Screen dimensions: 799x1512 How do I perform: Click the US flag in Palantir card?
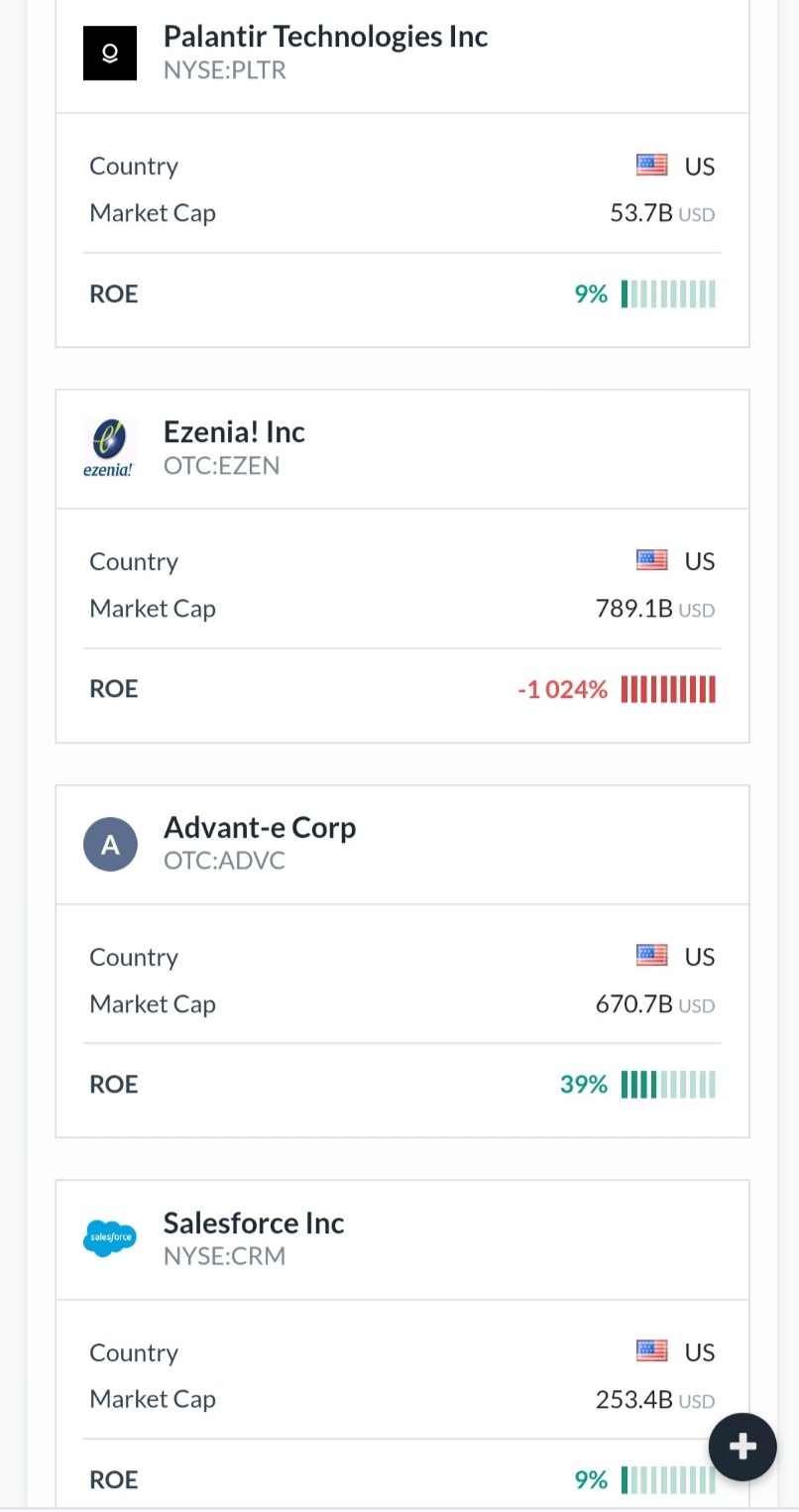point(651,166)
